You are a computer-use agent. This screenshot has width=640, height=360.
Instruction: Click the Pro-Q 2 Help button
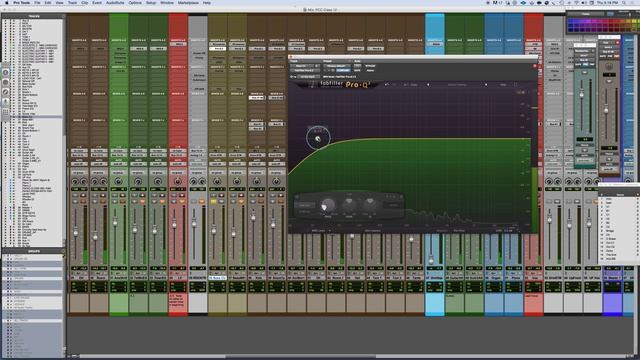(503, 84)
